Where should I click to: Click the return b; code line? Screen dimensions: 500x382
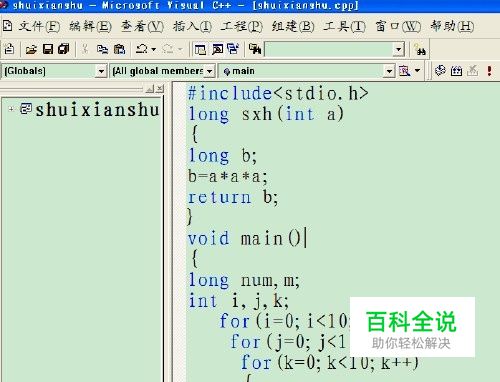coord(233,197)
